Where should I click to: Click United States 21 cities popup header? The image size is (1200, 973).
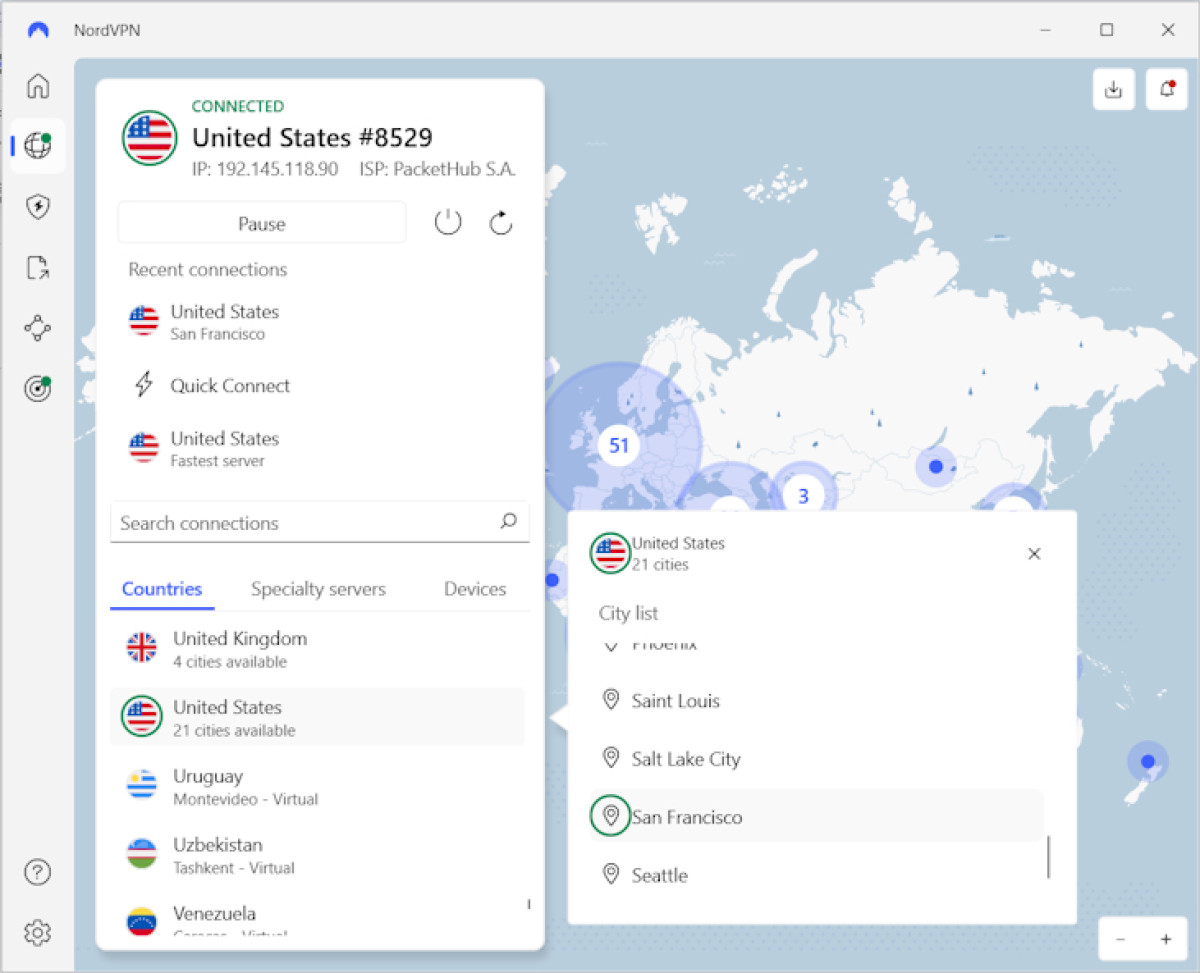click(658, 553)
